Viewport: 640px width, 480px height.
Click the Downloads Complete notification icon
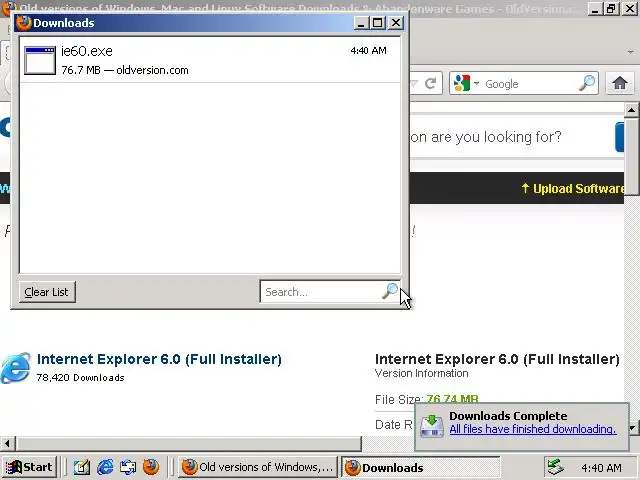(432, 426)
